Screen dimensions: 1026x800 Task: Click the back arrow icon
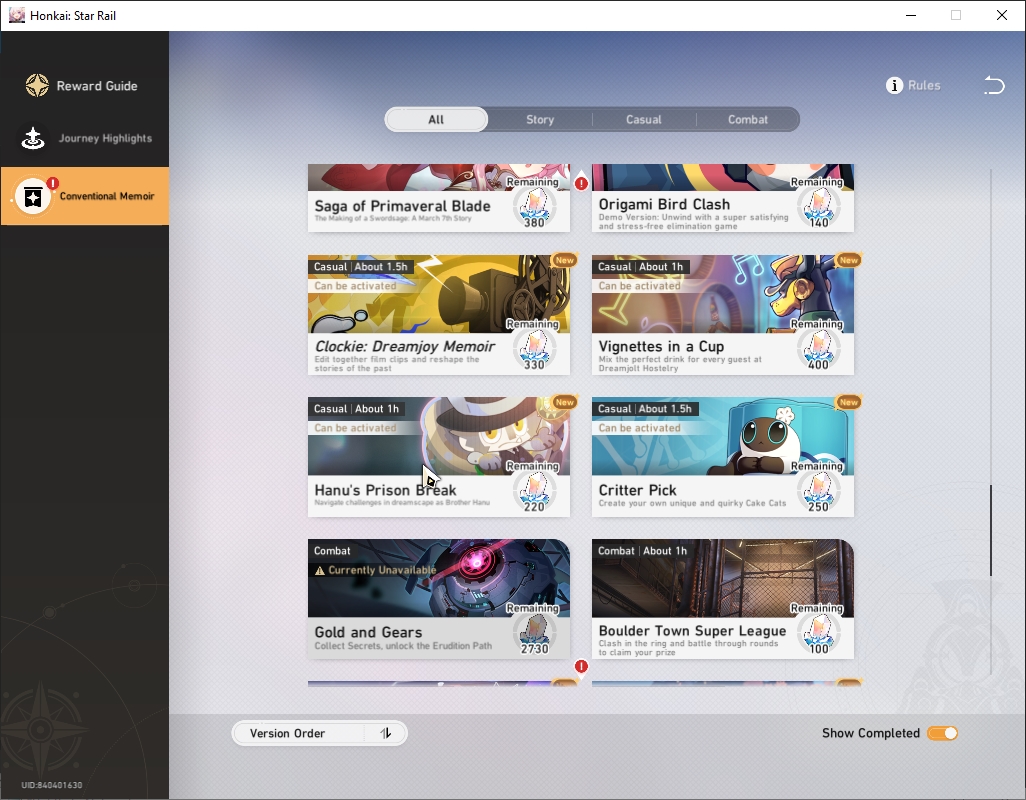click(994, 85)
